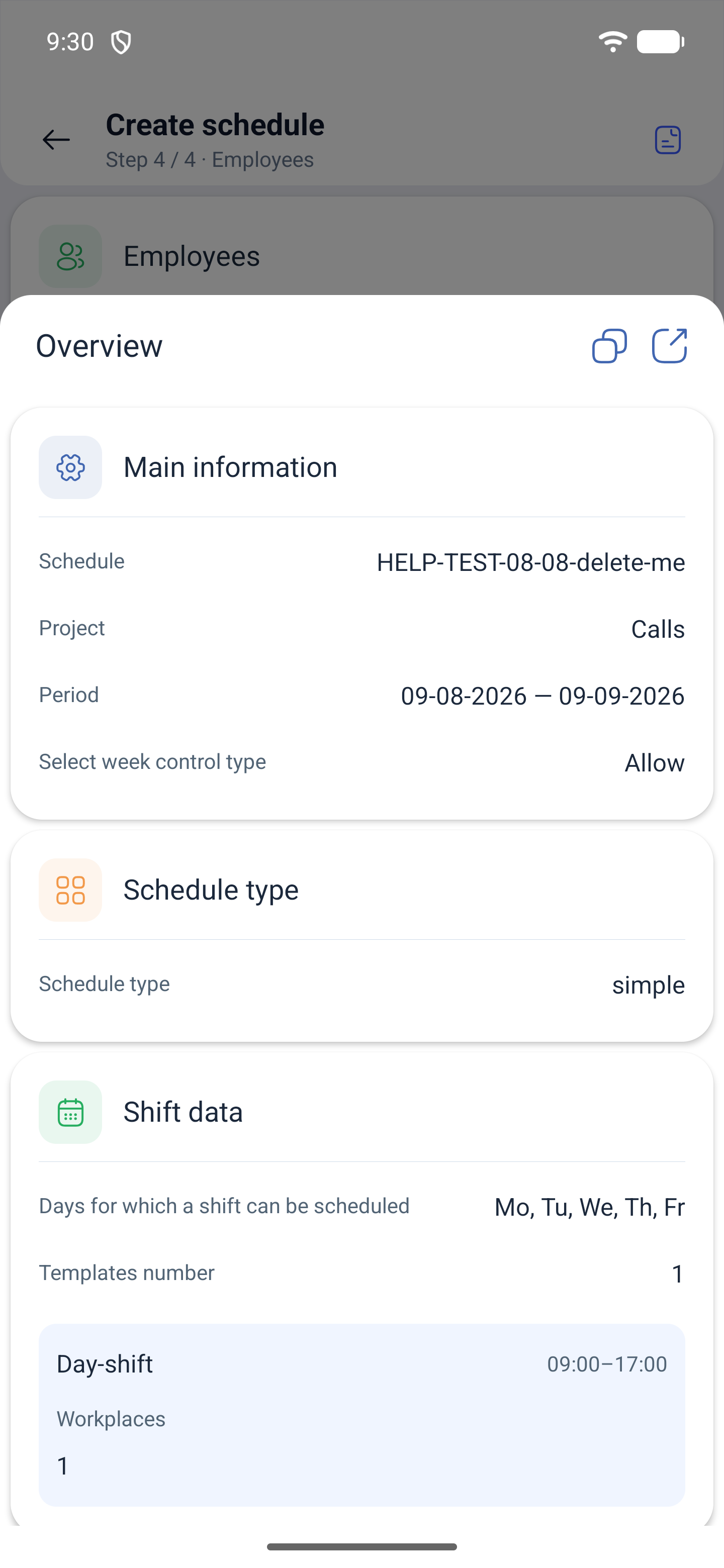Screen dimensions: 724x1568
Task: Open the document overview icon in header
Action: (x=667, y=140)
